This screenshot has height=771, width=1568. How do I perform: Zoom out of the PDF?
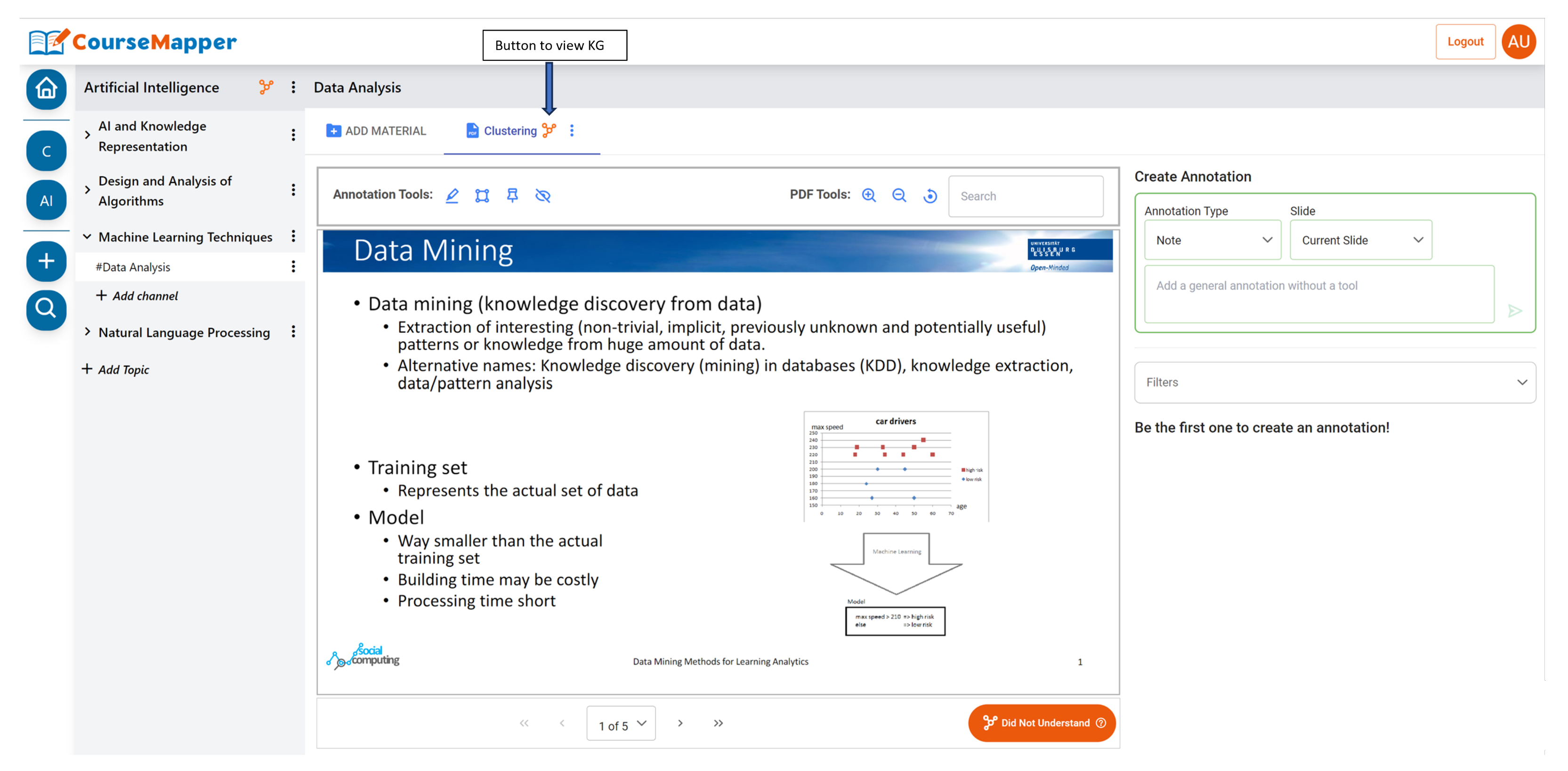coord(899,195)
